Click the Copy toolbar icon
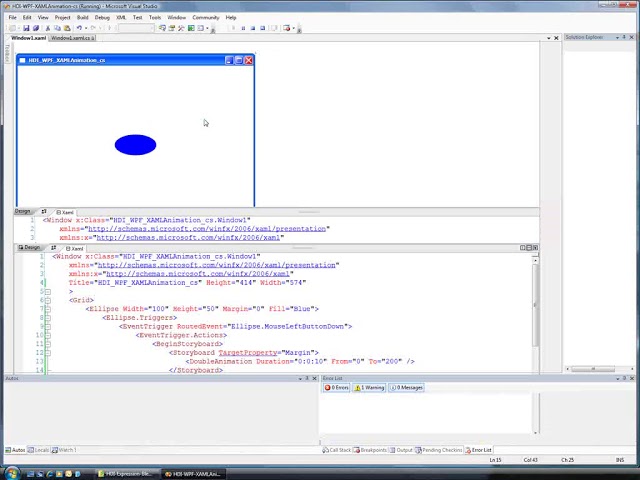640x480 pixels. [57, 28]
